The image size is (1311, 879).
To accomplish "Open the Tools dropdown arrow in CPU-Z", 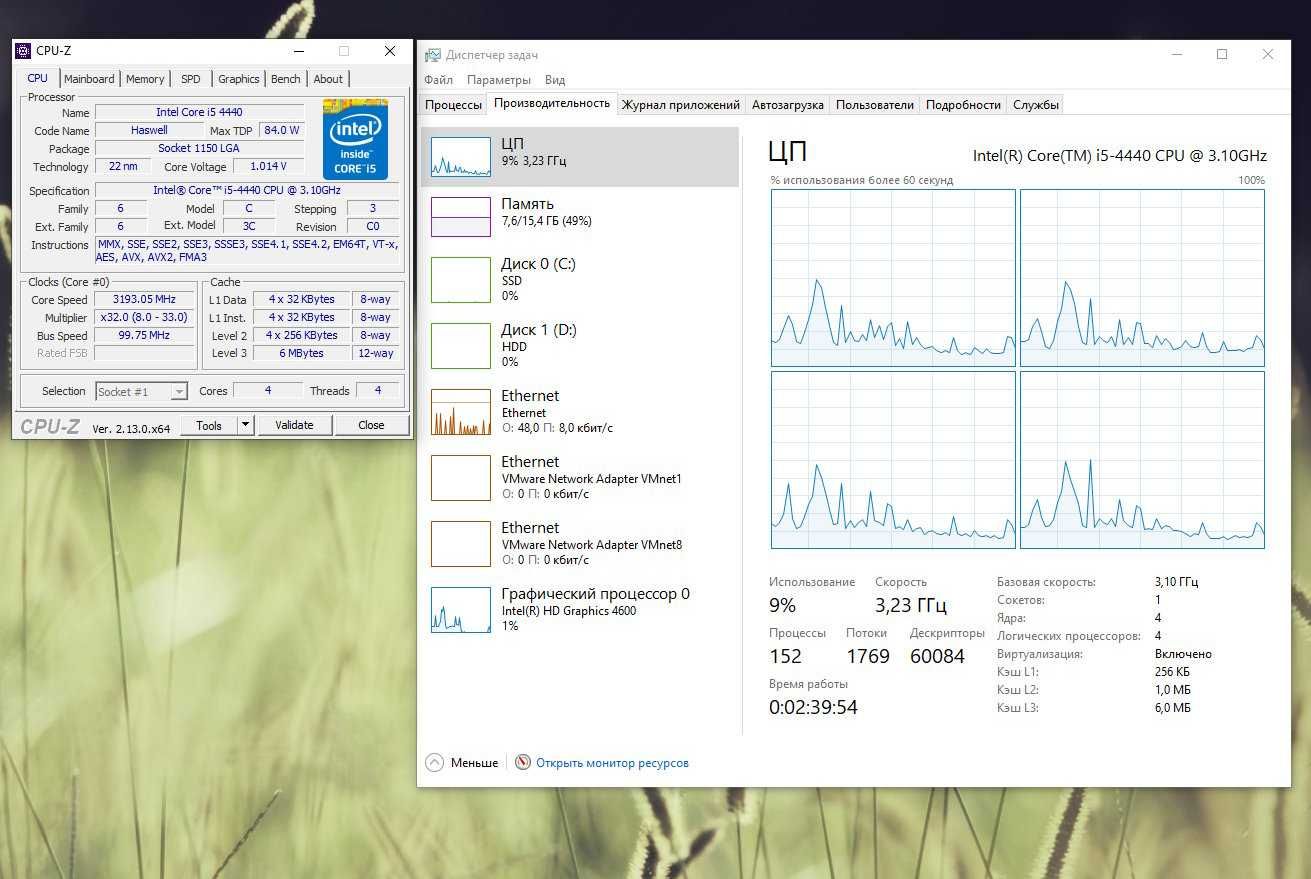I will pyautogui.click(x=245, y=425).
